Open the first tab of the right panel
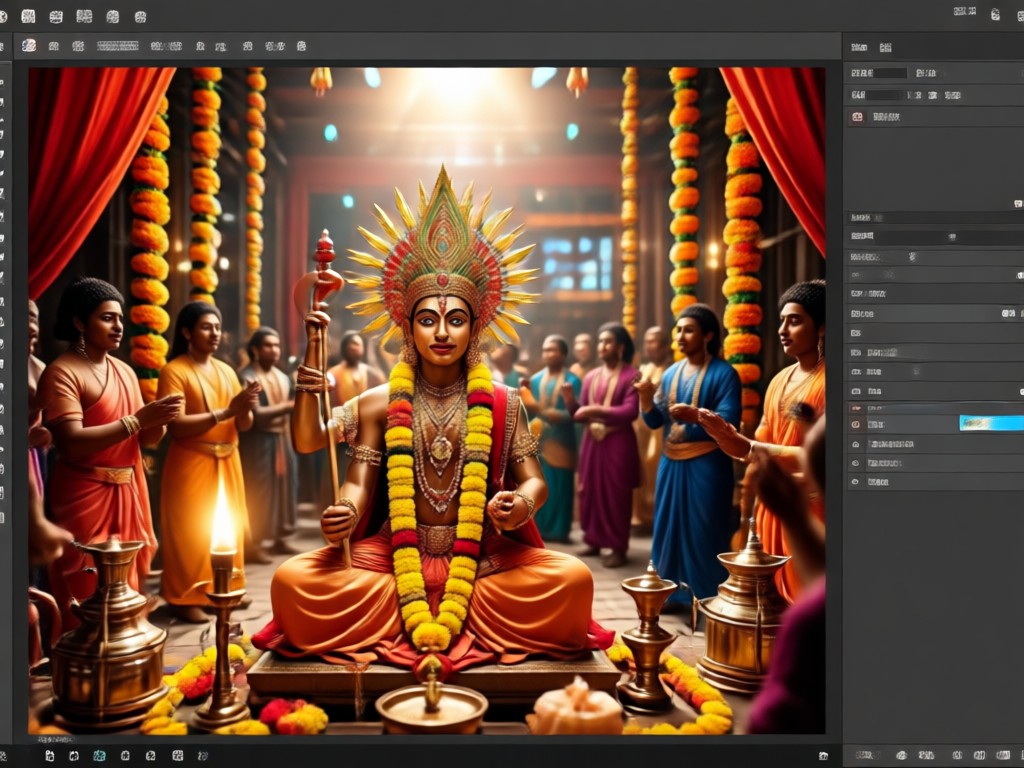This screenshot has height=768, width=1024. tap(859, 47)
